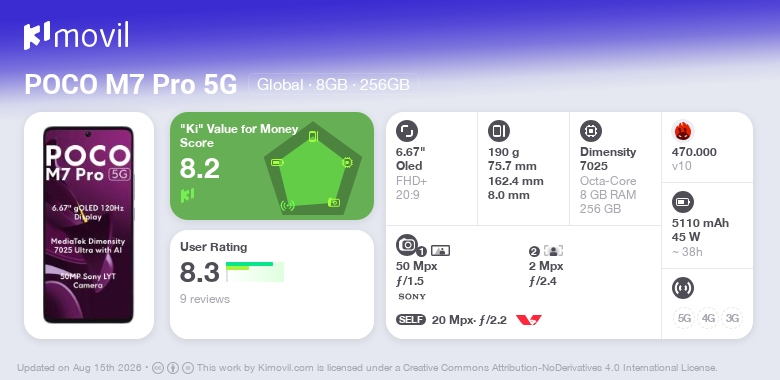Click the phone dimensions icon

[499, 131]
